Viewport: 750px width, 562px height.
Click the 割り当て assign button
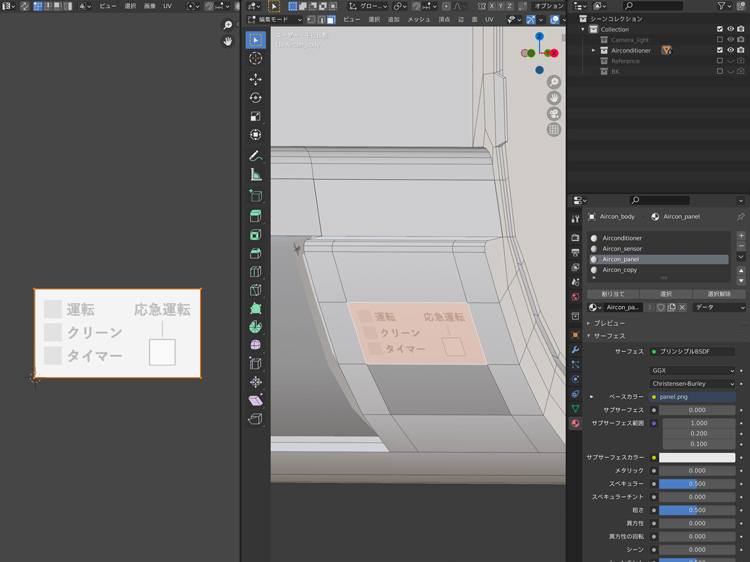tap(612, 294)
